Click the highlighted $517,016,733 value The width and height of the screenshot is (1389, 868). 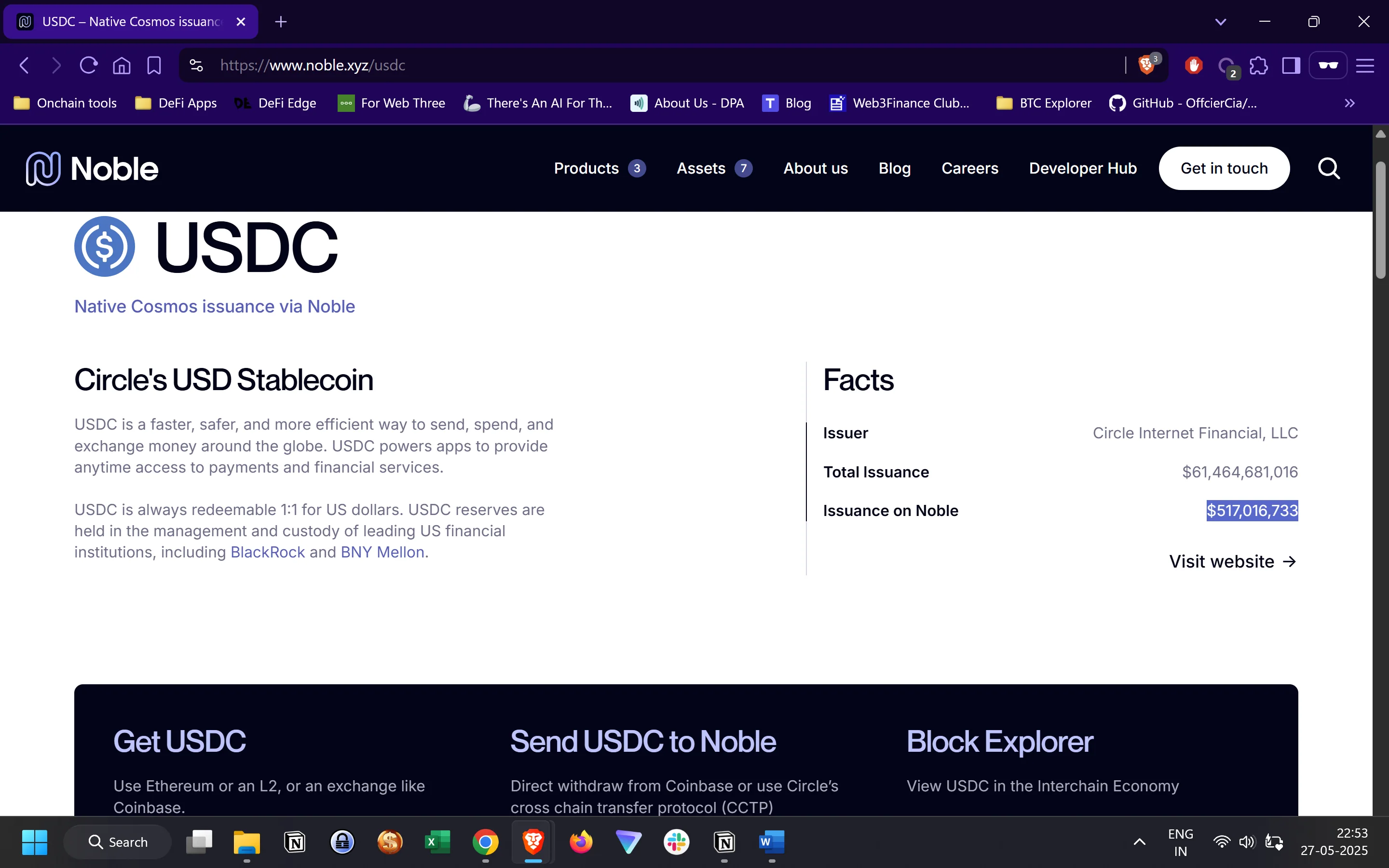(x=1252, y=510)
